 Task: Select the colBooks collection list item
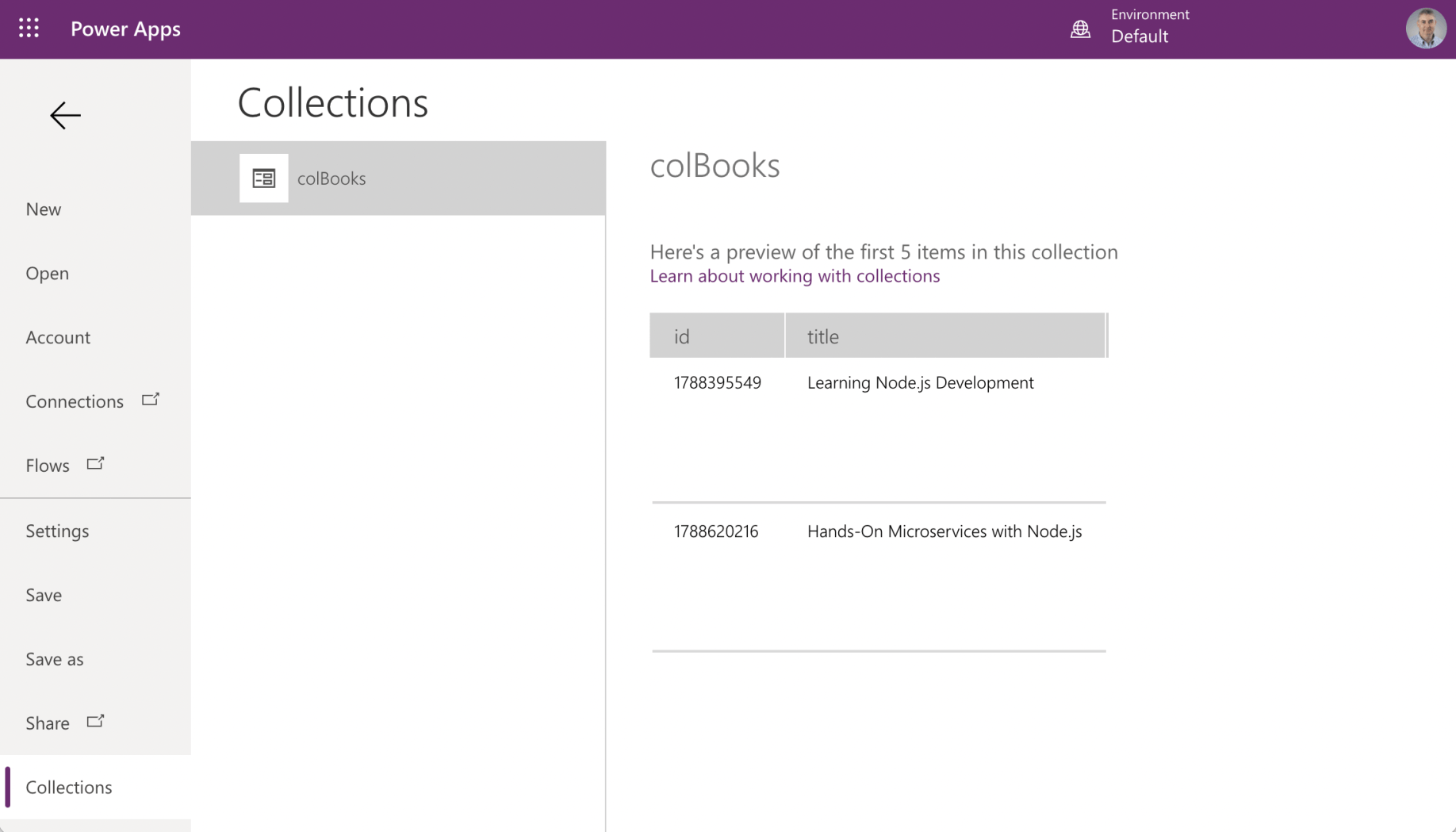point(398,178)
